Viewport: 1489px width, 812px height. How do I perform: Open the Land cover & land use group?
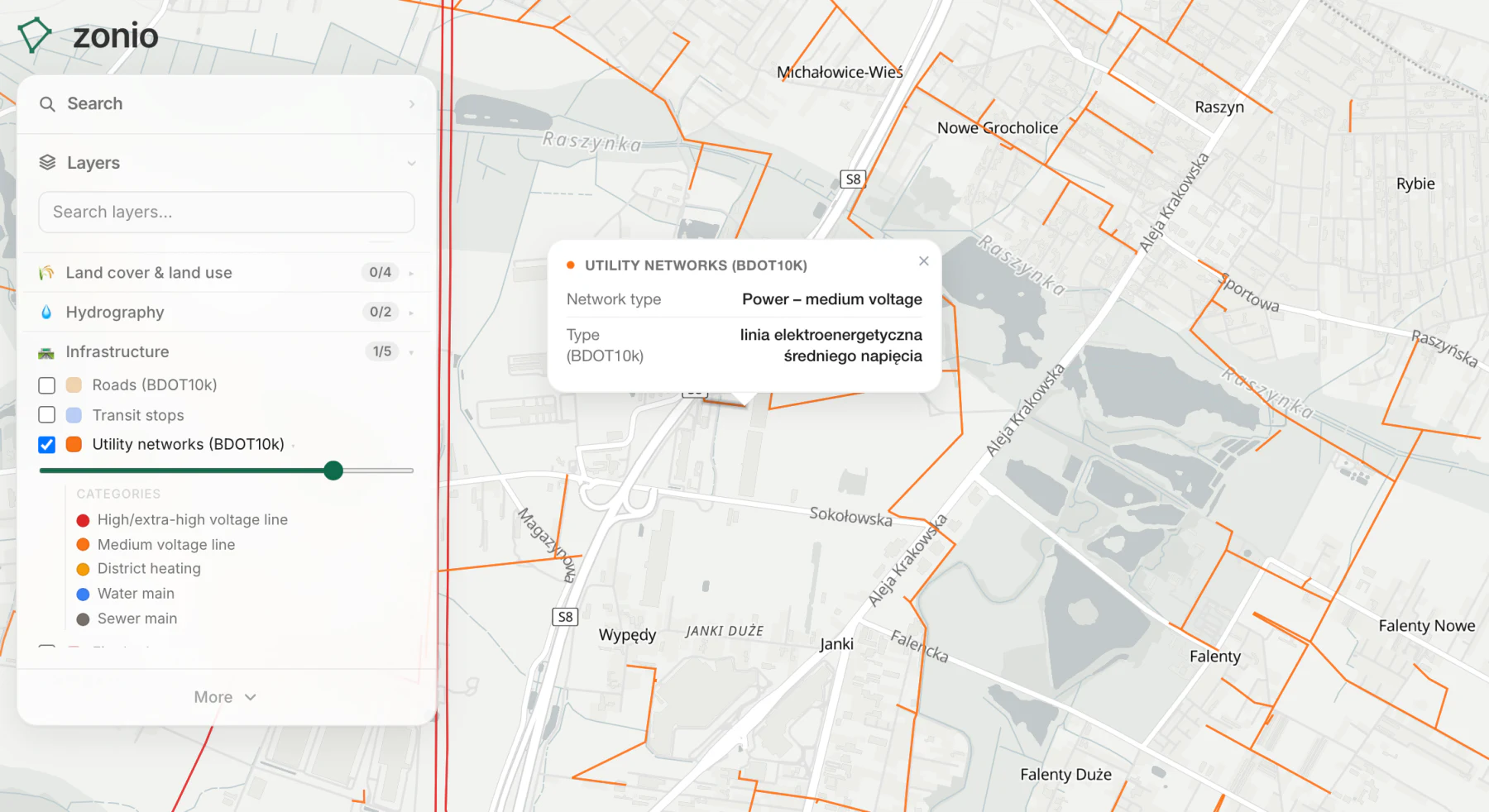click(x=226, y=273)
